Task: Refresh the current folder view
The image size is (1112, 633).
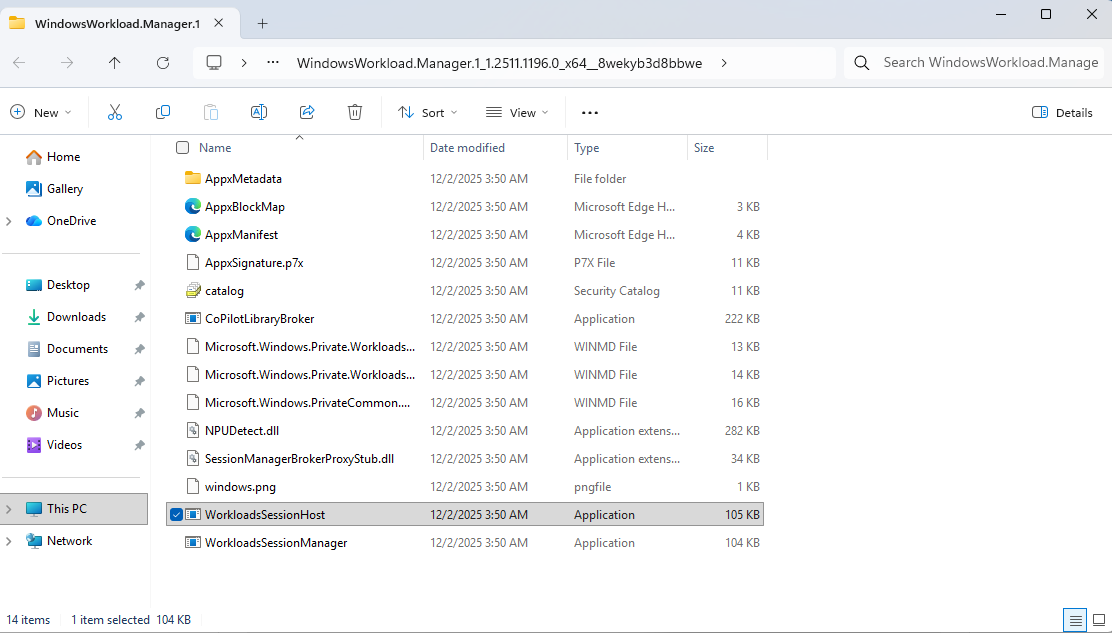Action: click(x=162, y=63)
